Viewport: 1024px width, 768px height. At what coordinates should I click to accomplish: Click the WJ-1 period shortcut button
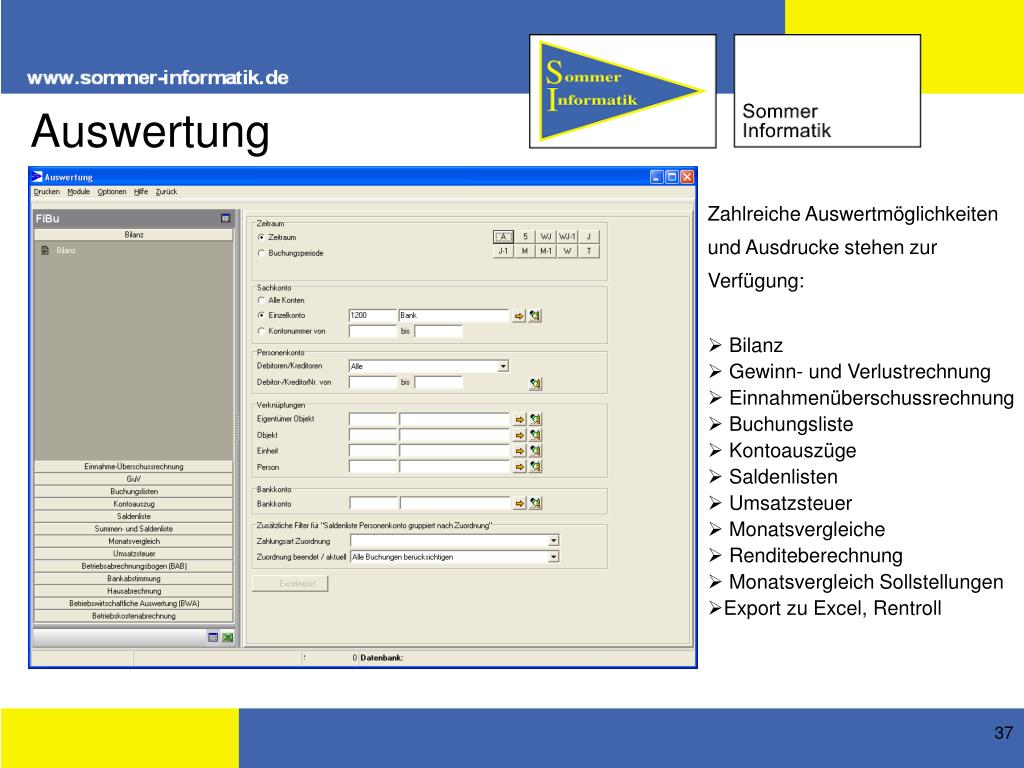pyautogui.click(x=567, y=237)
